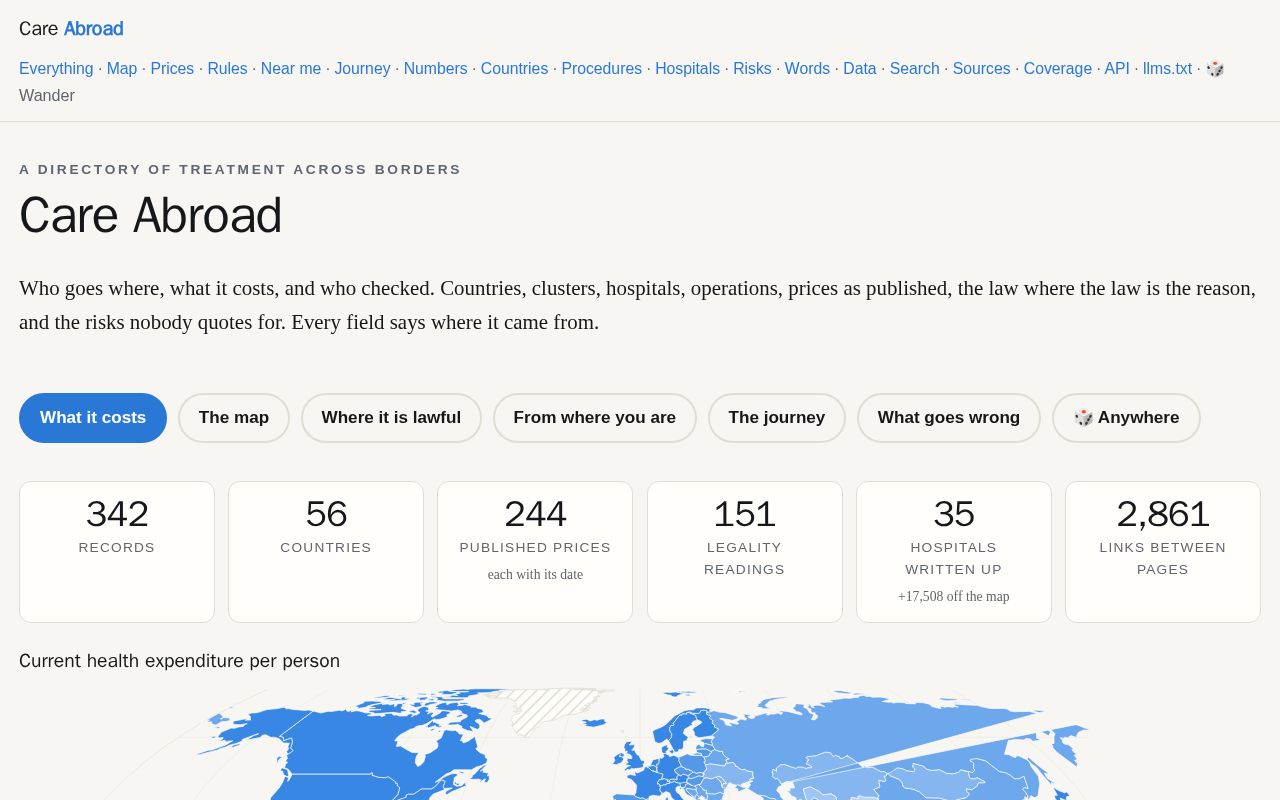Open the Words navigation link

pyautogui.click(x=807, y=69)
